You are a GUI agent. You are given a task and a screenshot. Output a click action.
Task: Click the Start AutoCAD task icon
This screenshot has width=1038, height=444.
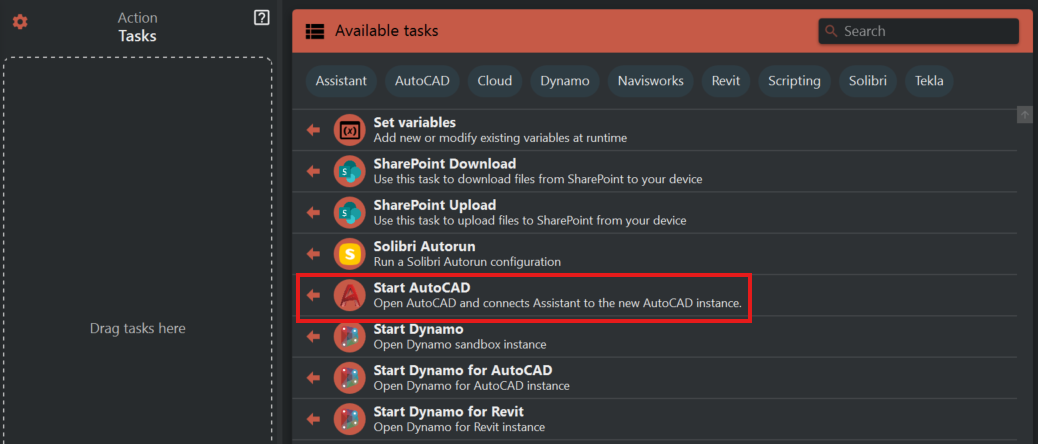(x=350, y=295)
